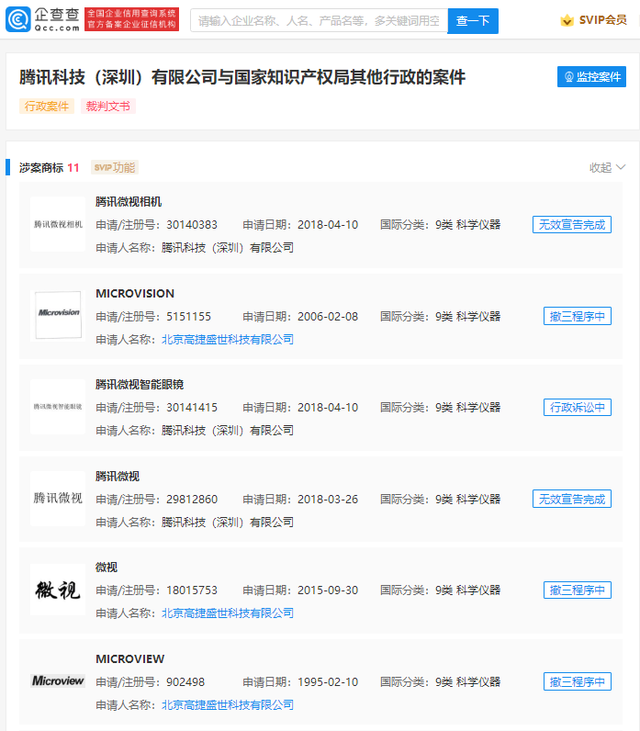
Task: Click 撤三程序中 status for MICROVISION
Action: coord(578,316)
